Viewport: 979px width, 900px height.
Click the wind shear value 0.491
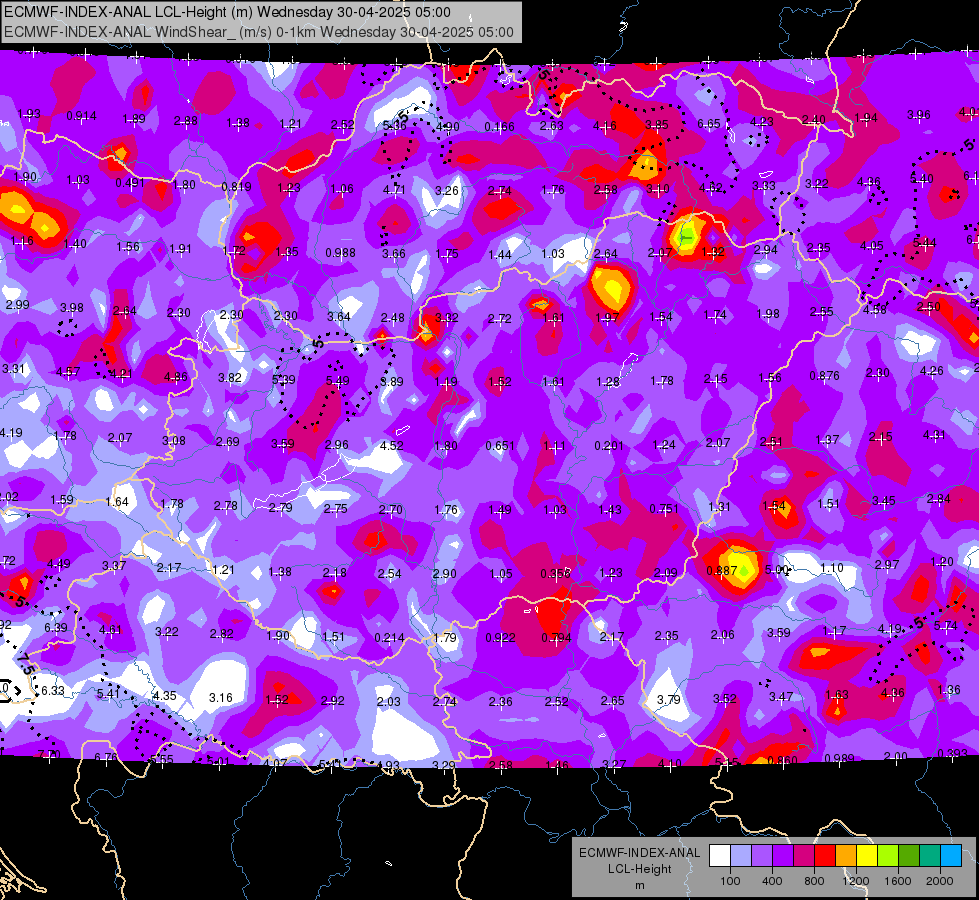click(x=130, y=183)
